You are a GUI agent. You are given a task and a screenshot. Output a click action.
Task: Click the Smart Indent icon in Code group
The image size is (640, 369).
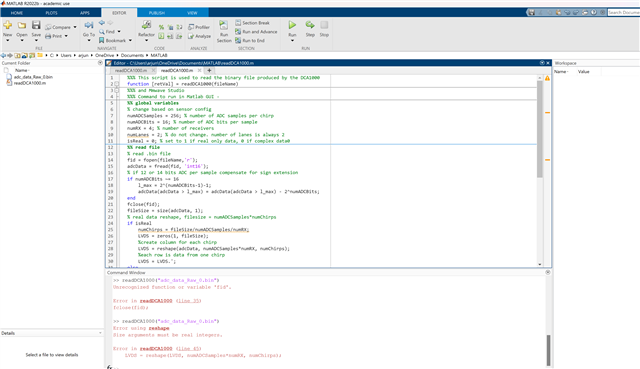click(x=161, y=36)
